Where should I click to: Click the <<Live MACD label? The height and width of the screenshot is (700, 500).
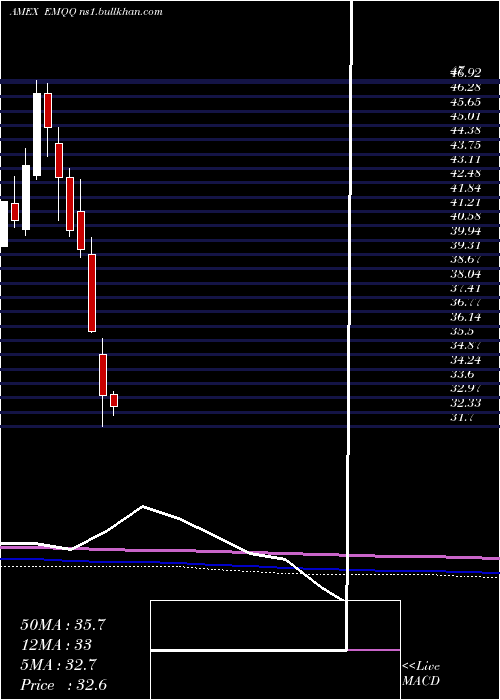pyautogui.click(x=421, y=674)
